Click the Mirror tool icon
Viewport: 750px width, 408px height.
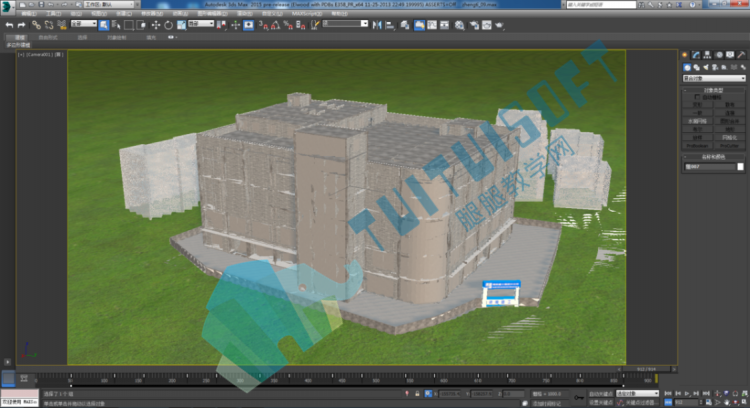(x=377, y=25)
